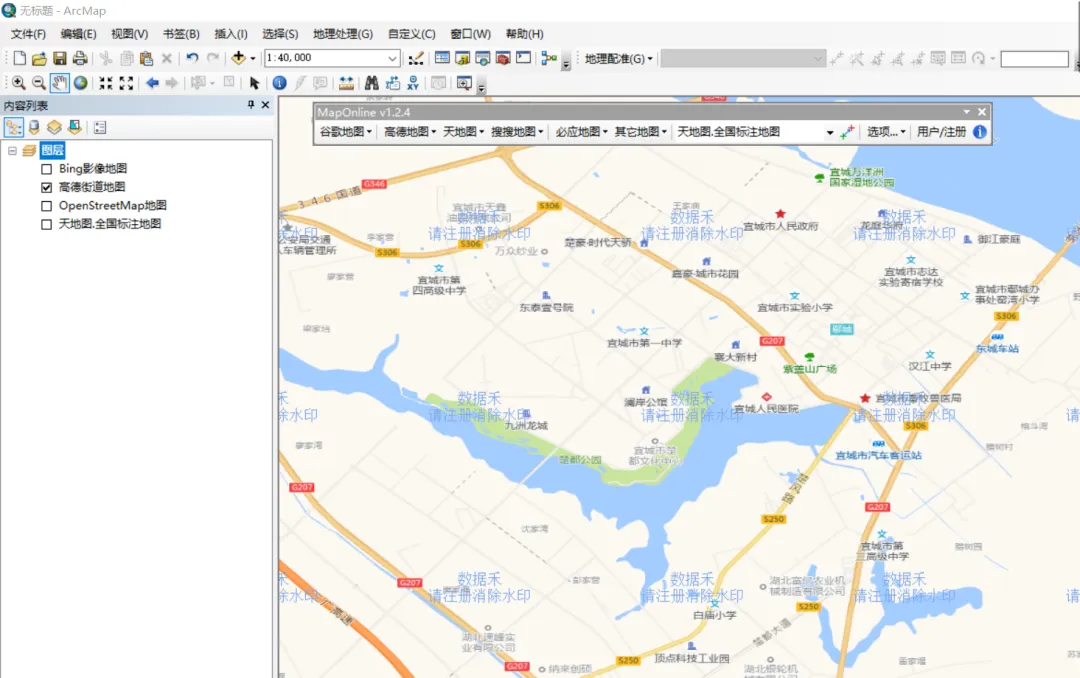Expand the 天地图 dropdown menu
This screenshot has width=1080, height=678.
(463, 132)
